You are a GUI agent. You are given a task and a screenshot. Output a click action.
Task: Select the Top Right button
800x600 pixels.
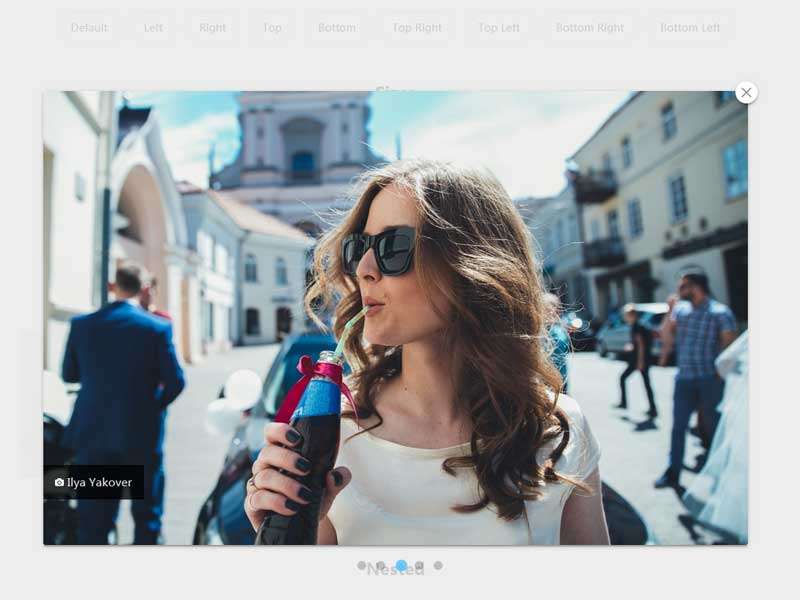coord(416,28)
